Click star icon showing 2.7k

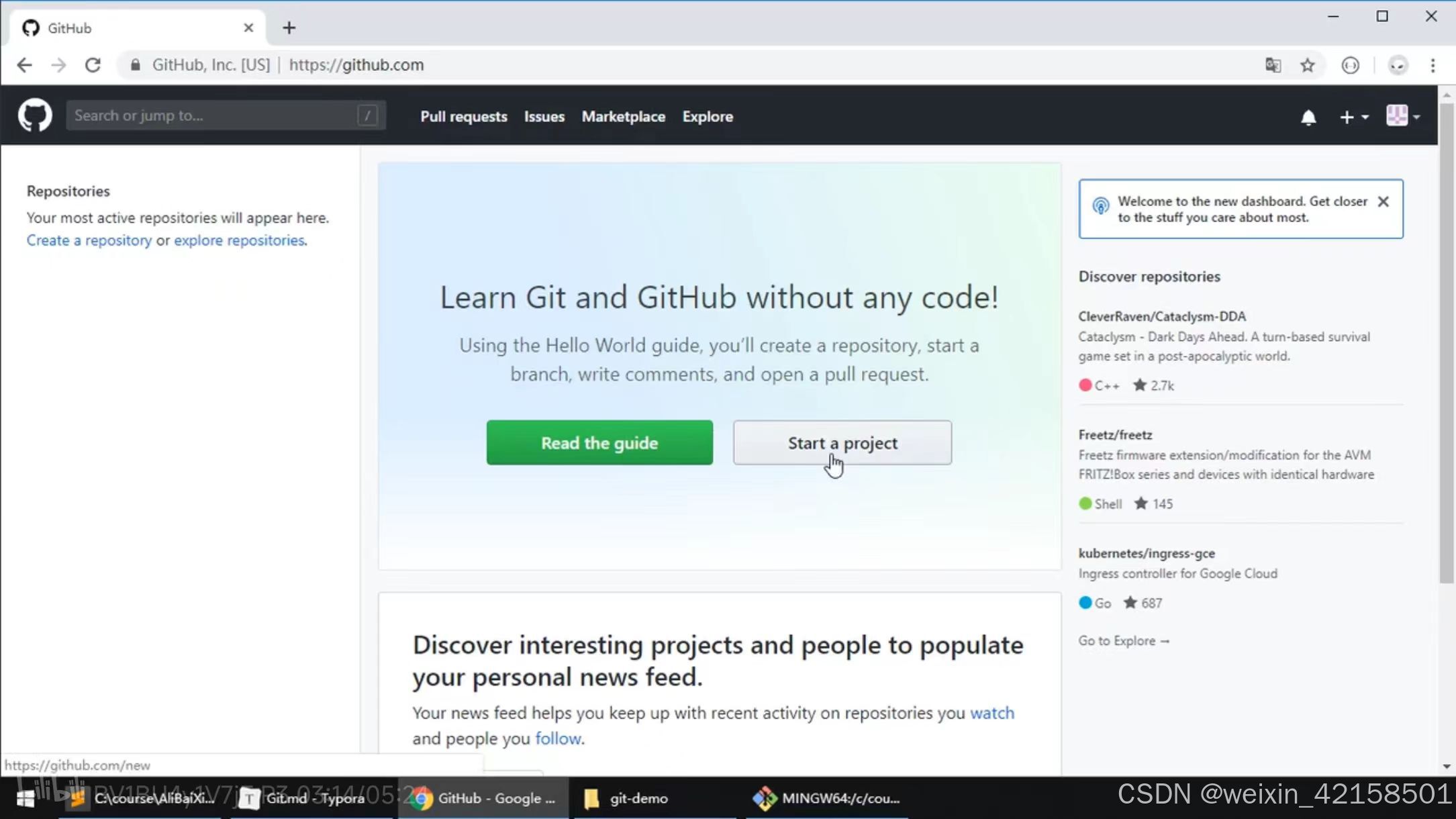pos(1140,385)
